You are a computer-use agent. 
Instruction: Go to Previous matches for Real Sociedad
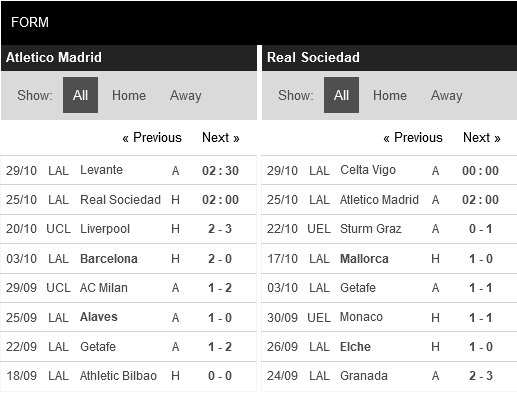[x=413, y=137]
